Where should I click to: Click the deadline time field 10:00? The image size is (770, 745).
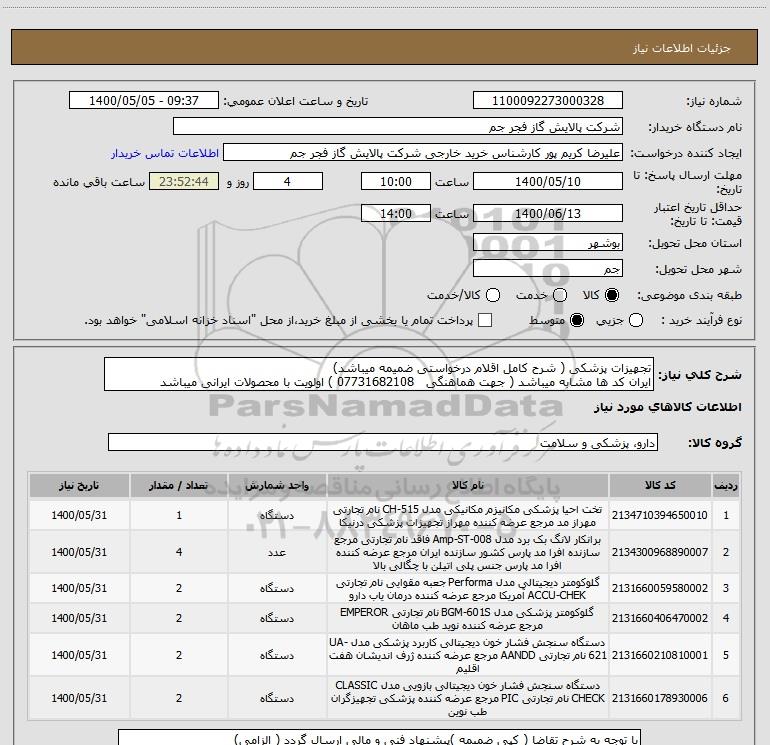click(x=396, y=181)
